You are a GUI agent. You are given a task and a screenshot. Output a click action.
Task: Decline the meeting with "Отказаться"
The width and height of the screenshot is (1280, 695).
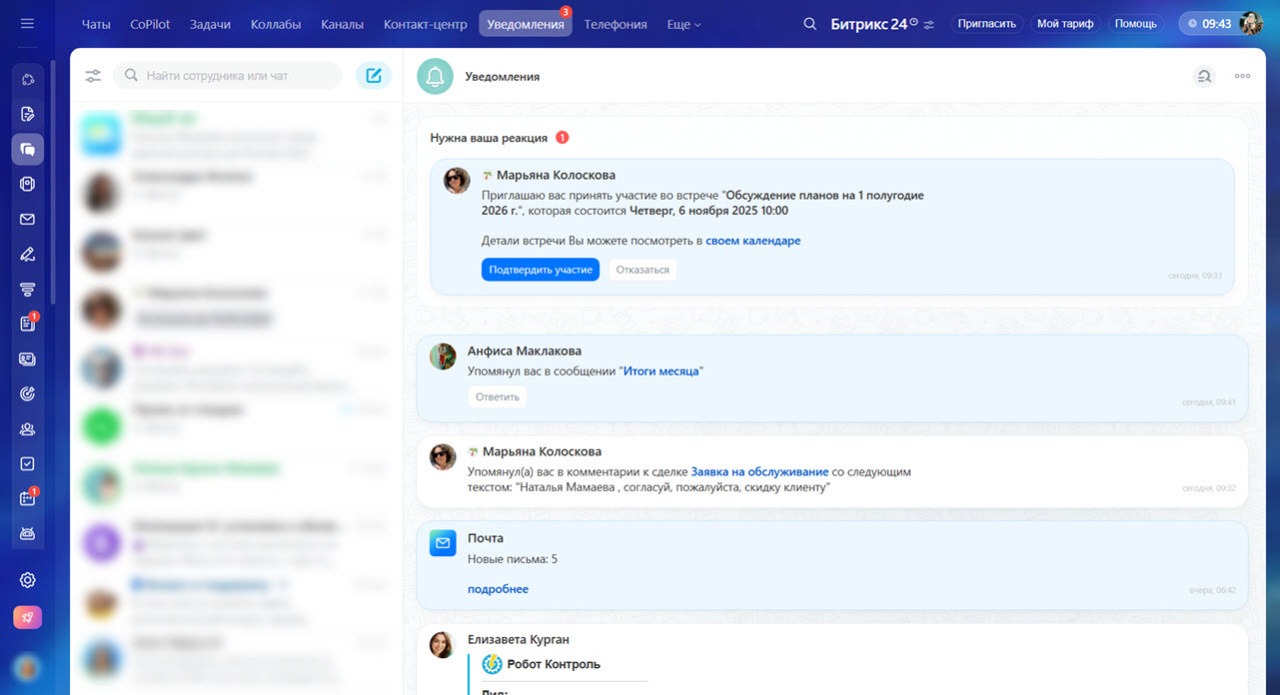(x=642, y=270)
